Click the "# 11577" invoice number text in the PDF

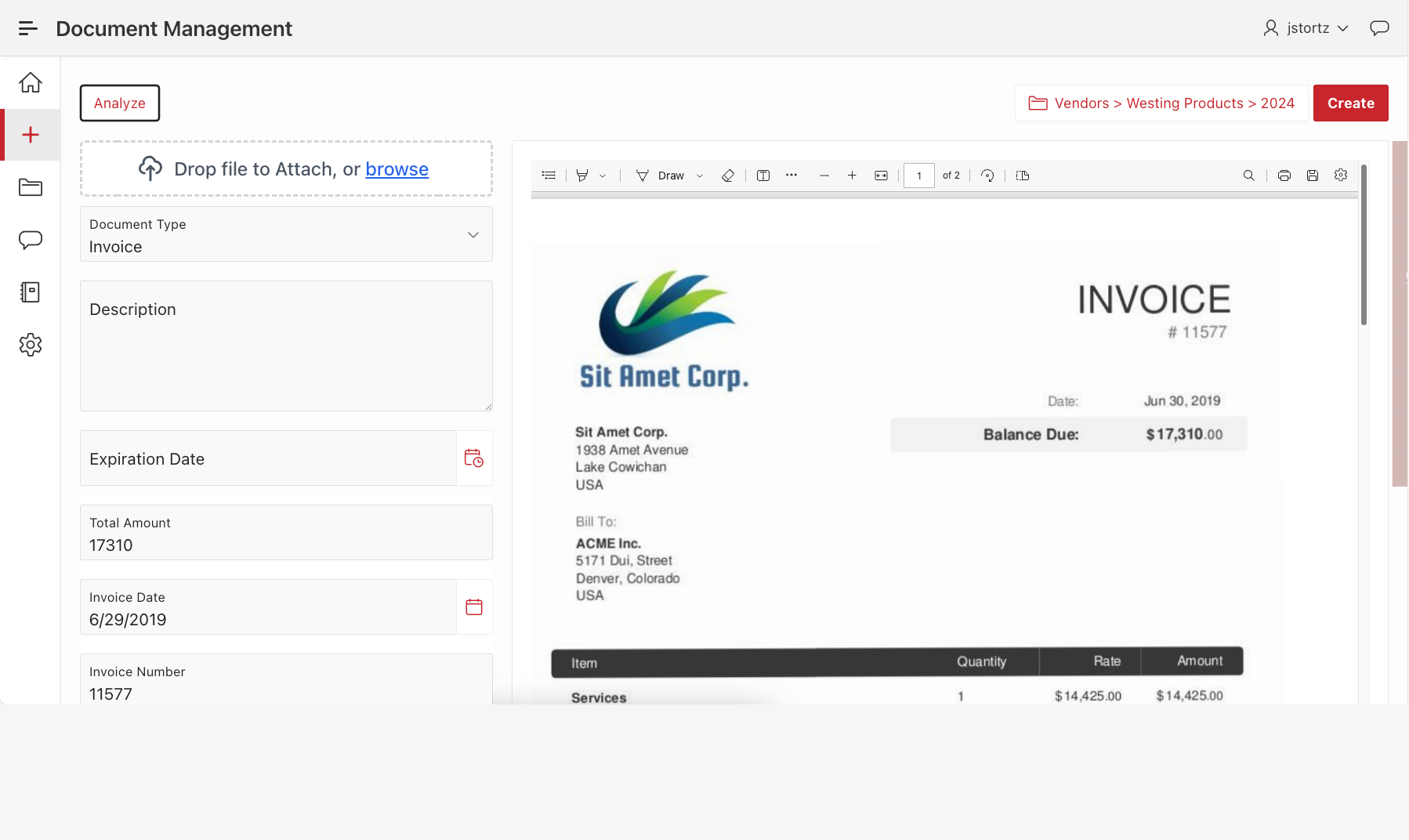point(1197,332)
